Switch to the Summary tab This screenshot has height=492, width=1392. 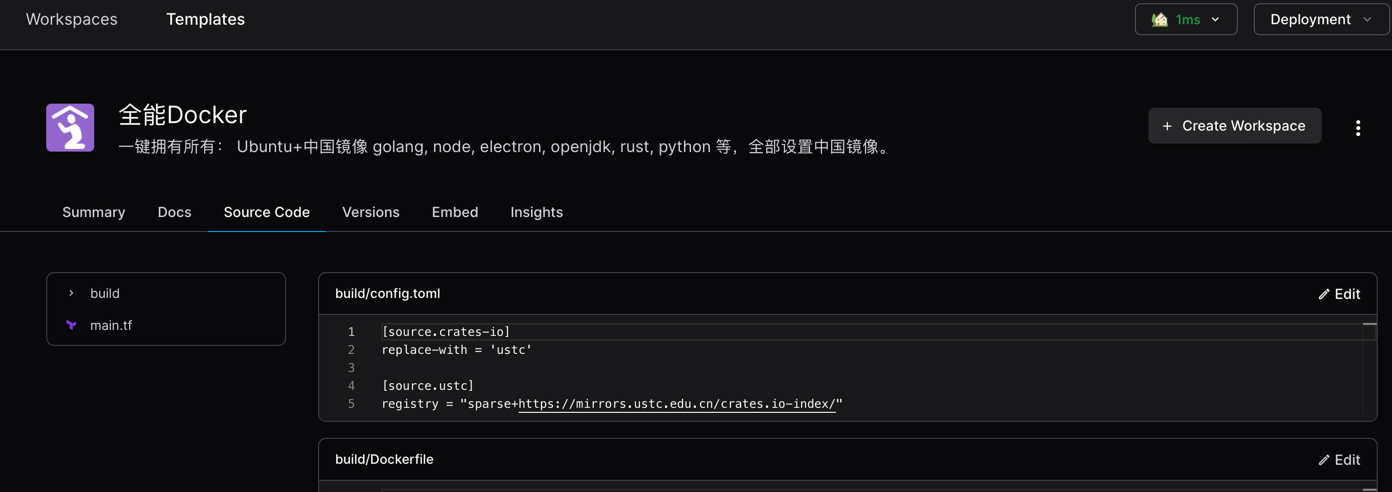pos(94,212)
